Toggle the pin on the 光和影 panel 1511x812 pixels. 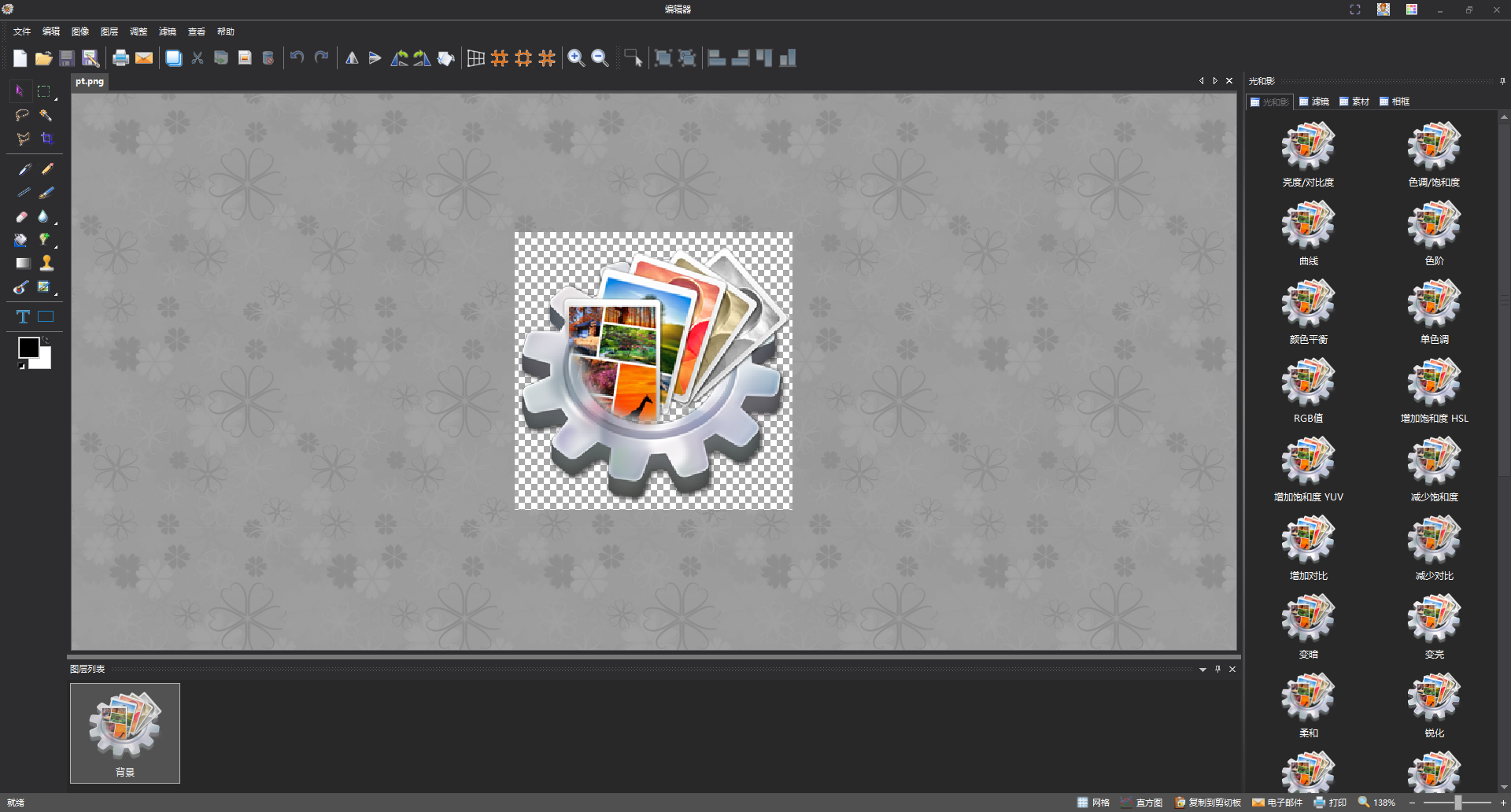pyautogui.click(x=1503, y=80)
